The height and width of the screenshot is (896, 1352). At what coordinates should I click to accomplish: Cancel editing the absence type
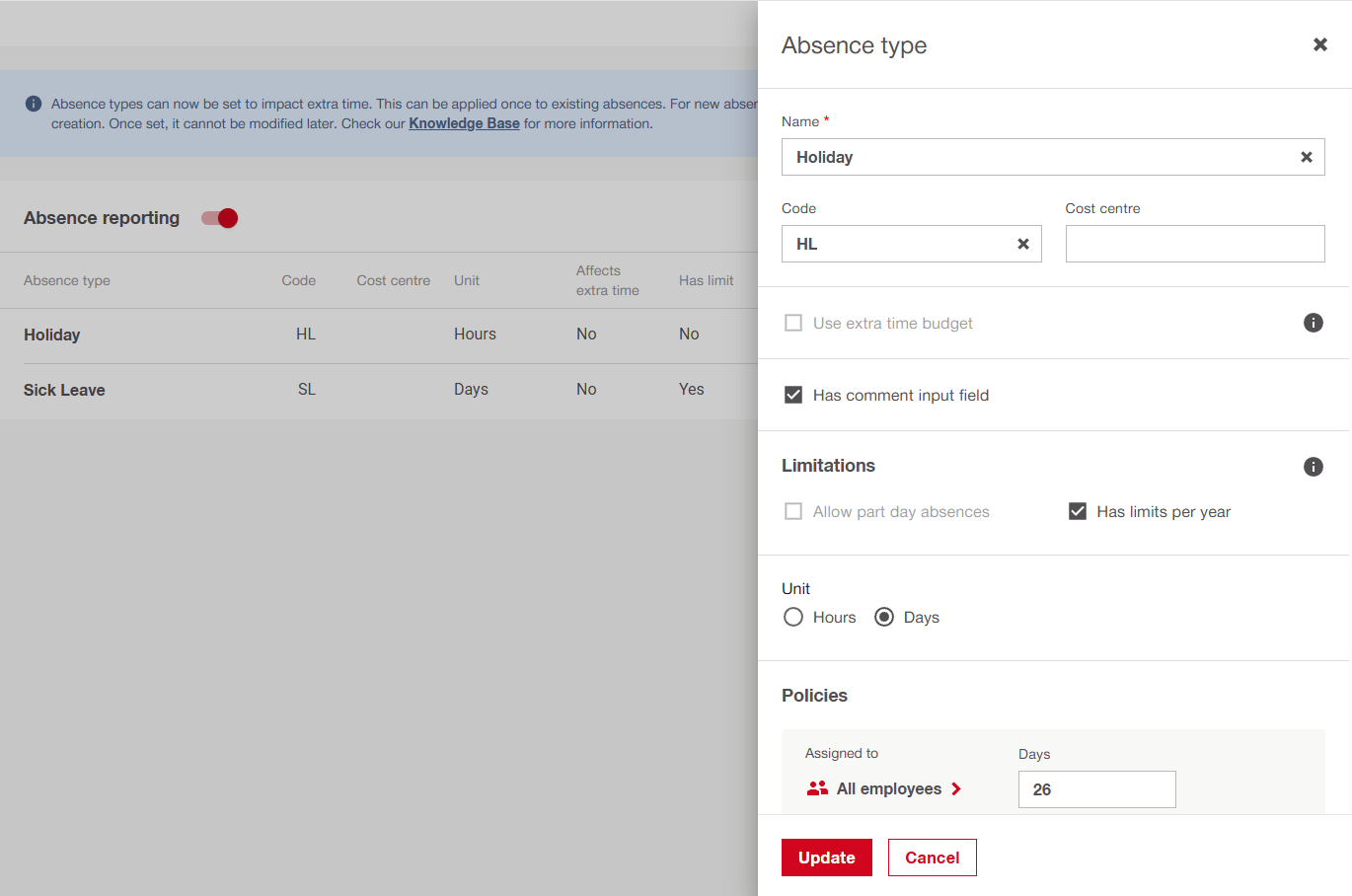click(x=932, y=858)
